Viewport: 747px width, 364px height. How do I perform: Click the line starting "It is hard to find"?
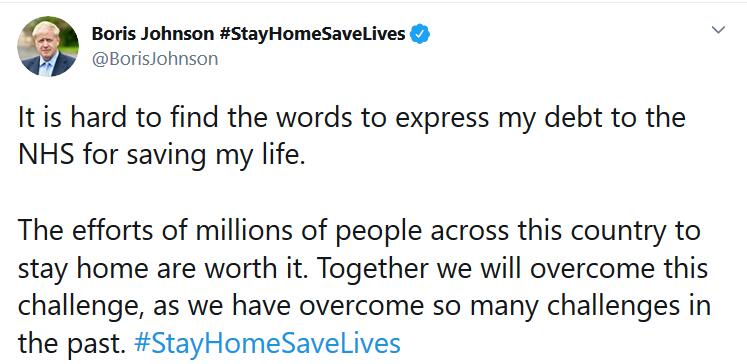coord(352,118)
